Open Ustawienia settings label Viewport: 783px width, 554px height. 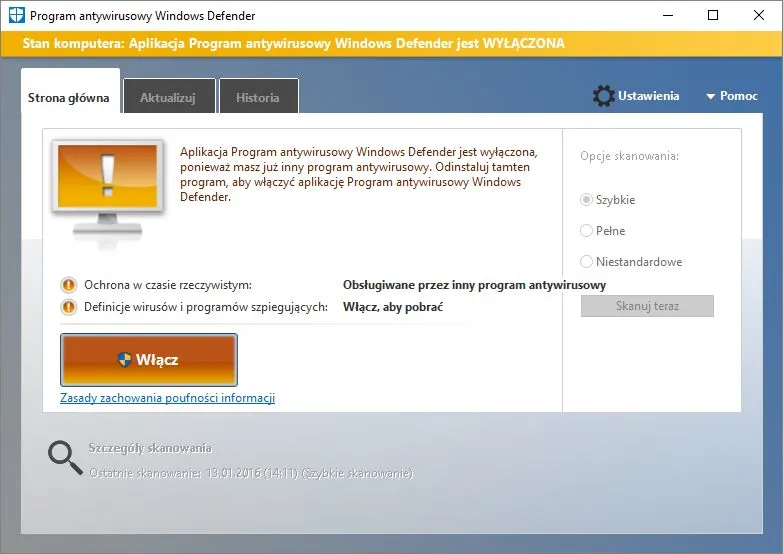click(x=648, y=96)
